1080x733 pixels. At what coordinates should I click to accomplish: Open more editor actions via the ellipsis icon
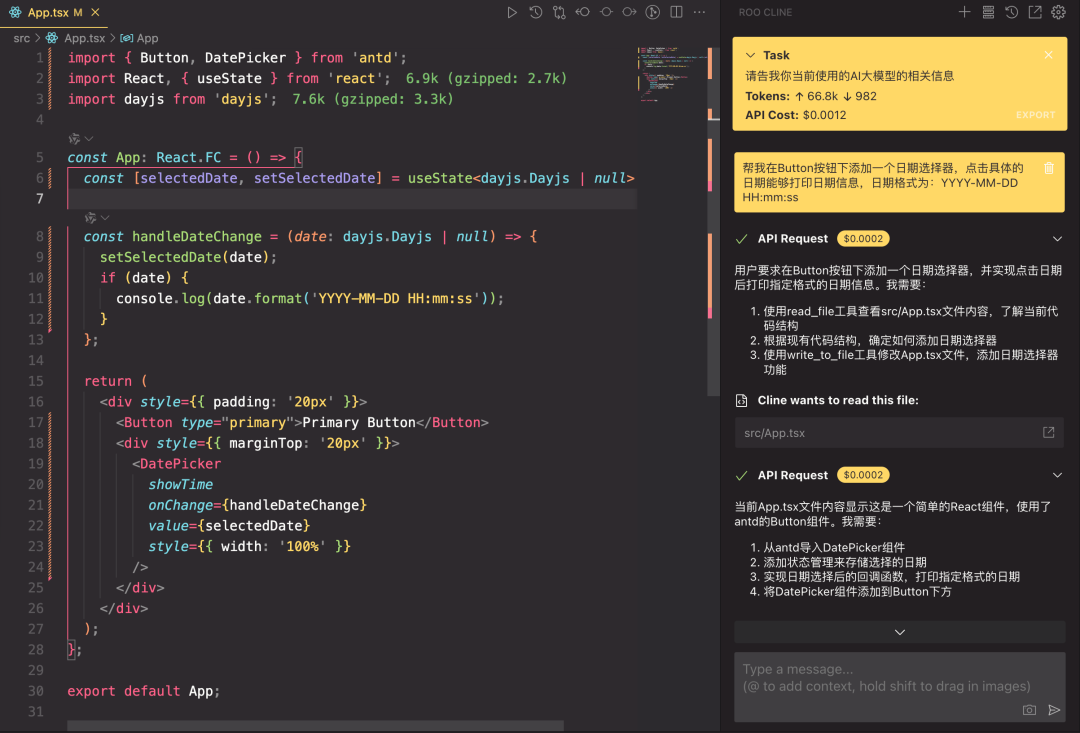[x=697, y=11]
